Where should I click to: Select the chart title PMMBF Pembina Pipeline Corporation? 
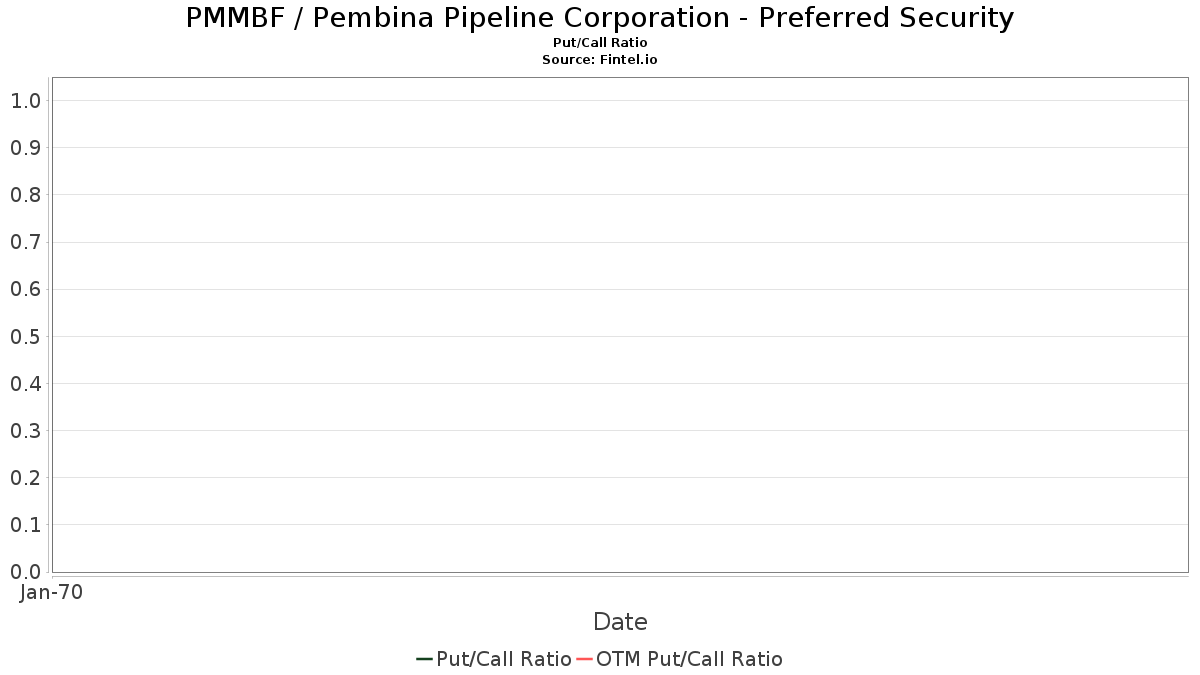coord(600,18)
